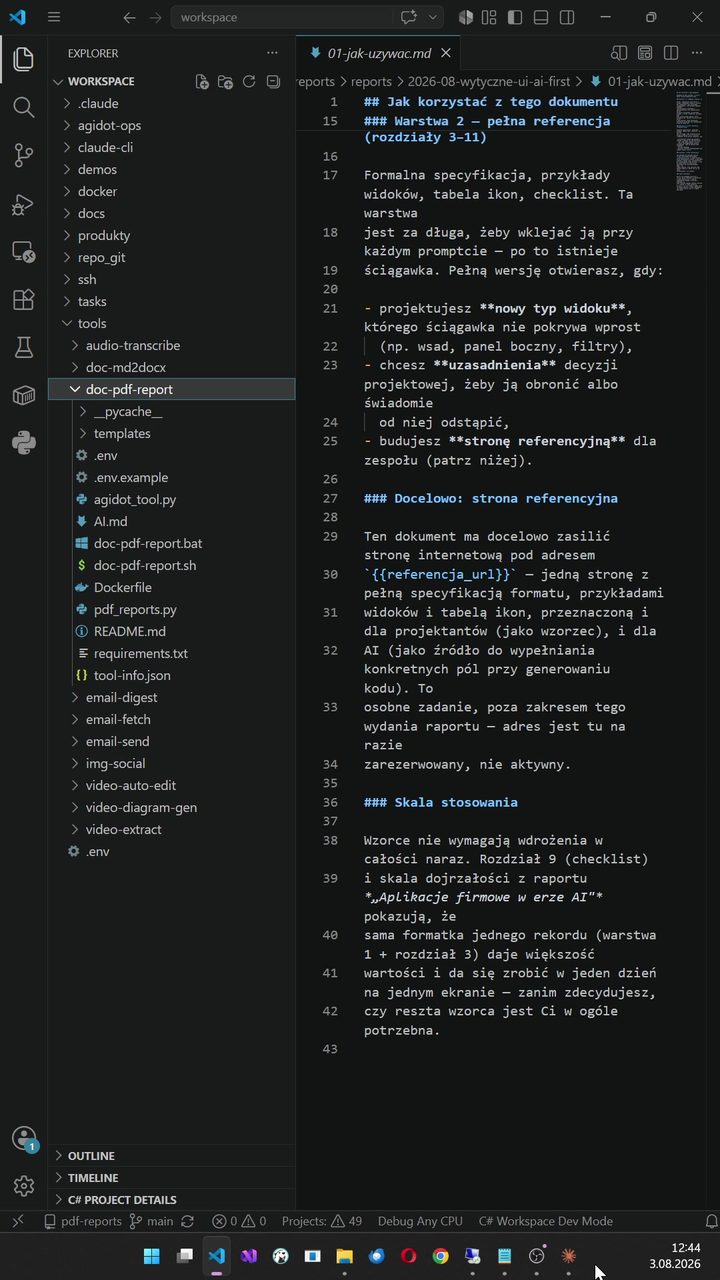720x1280 pixels.
Task: Open the customize layout control
Action: pyautogui.click(x=489, y=17)
